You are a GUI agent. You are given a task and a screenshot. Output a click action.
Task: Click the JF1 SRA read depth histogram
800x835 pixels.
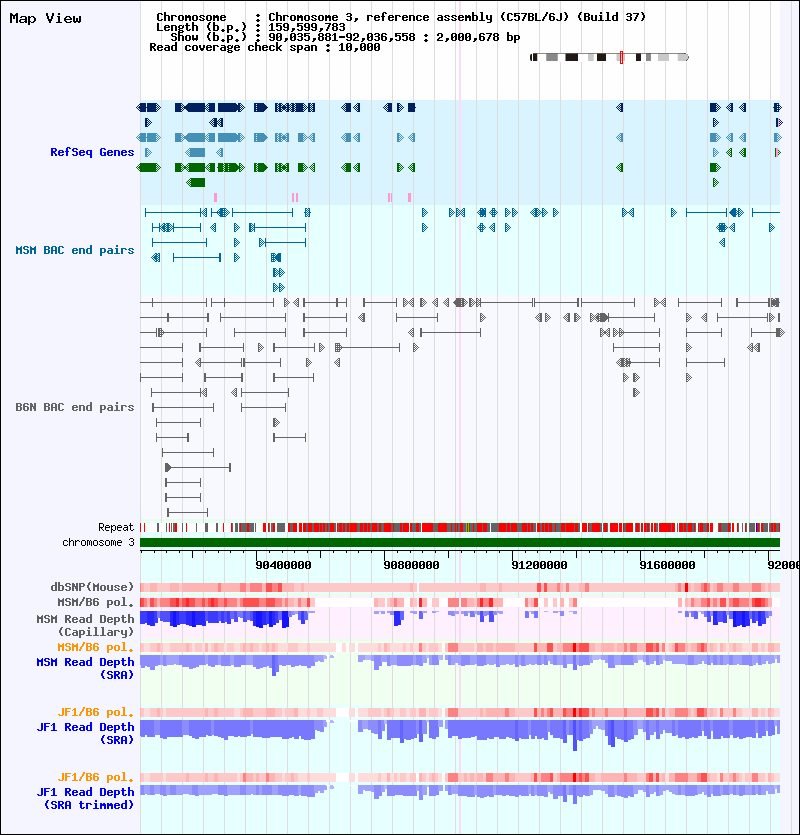460,734
